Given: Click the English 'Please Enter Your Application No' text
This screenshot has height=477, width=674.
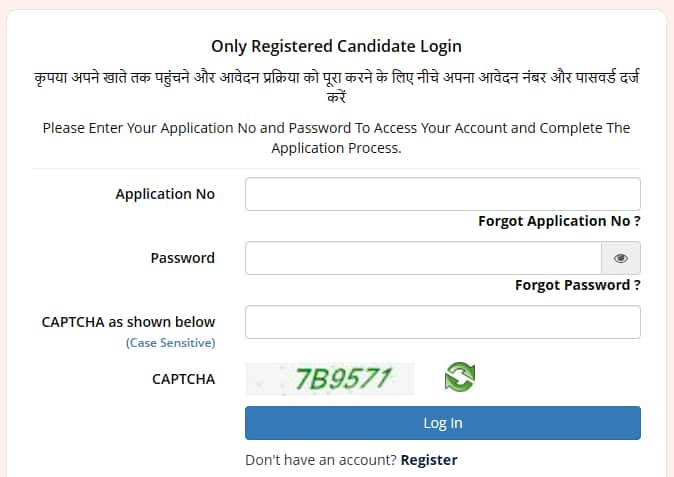Looking at the screenshot, I should point(336,138).
